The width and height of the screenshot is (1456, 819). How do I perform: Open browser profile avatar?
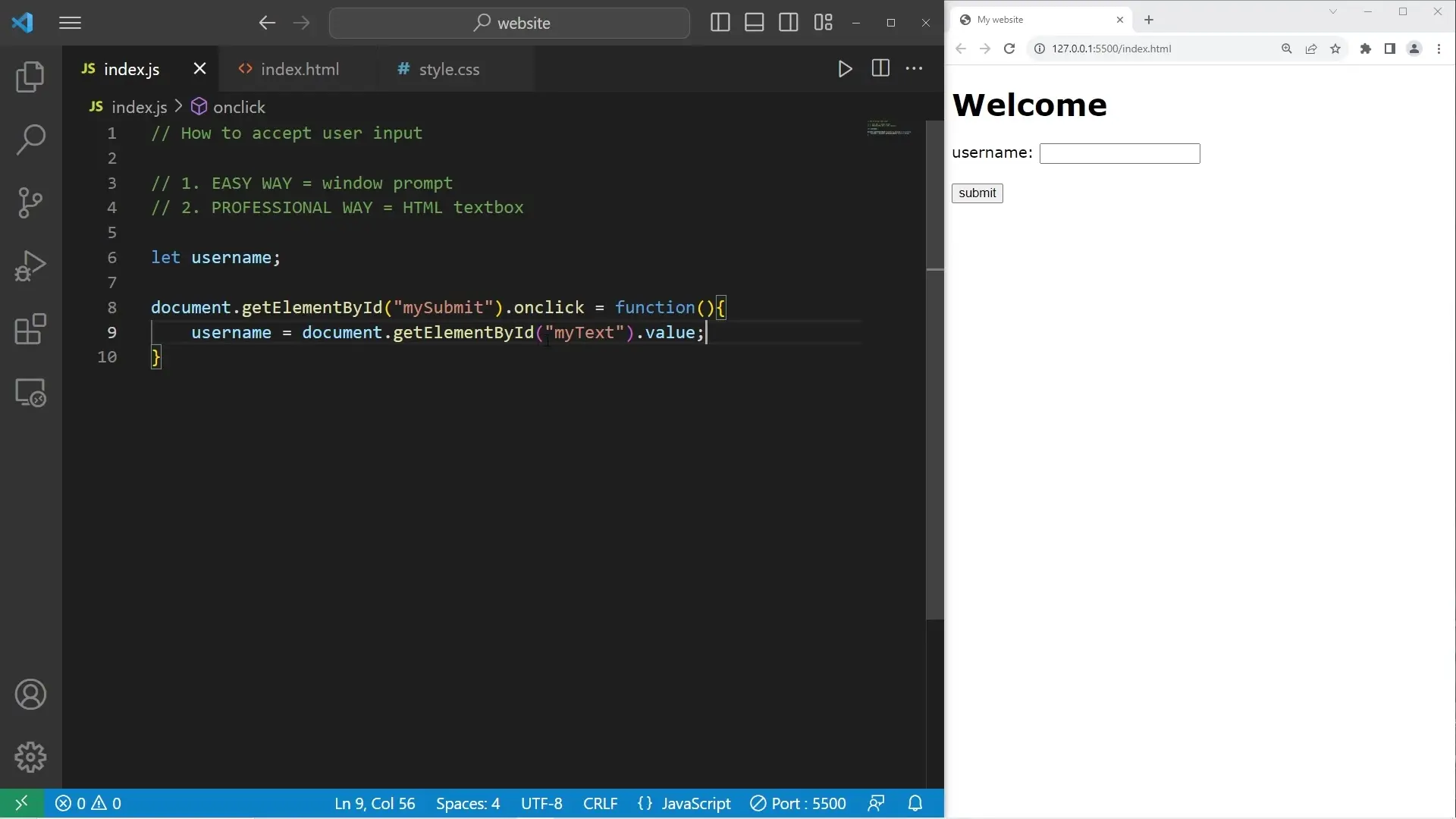click(1414, 49)
